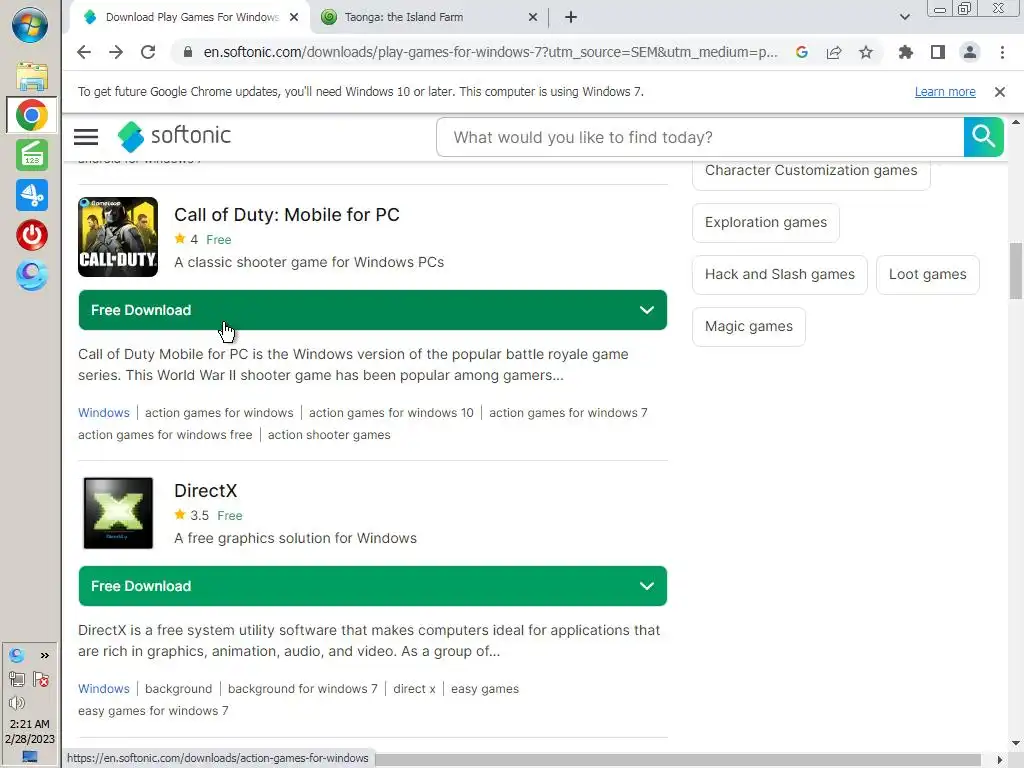1024x768 pixels.
Task: Click the red power button taskbar icon
Action: point(31,235)
